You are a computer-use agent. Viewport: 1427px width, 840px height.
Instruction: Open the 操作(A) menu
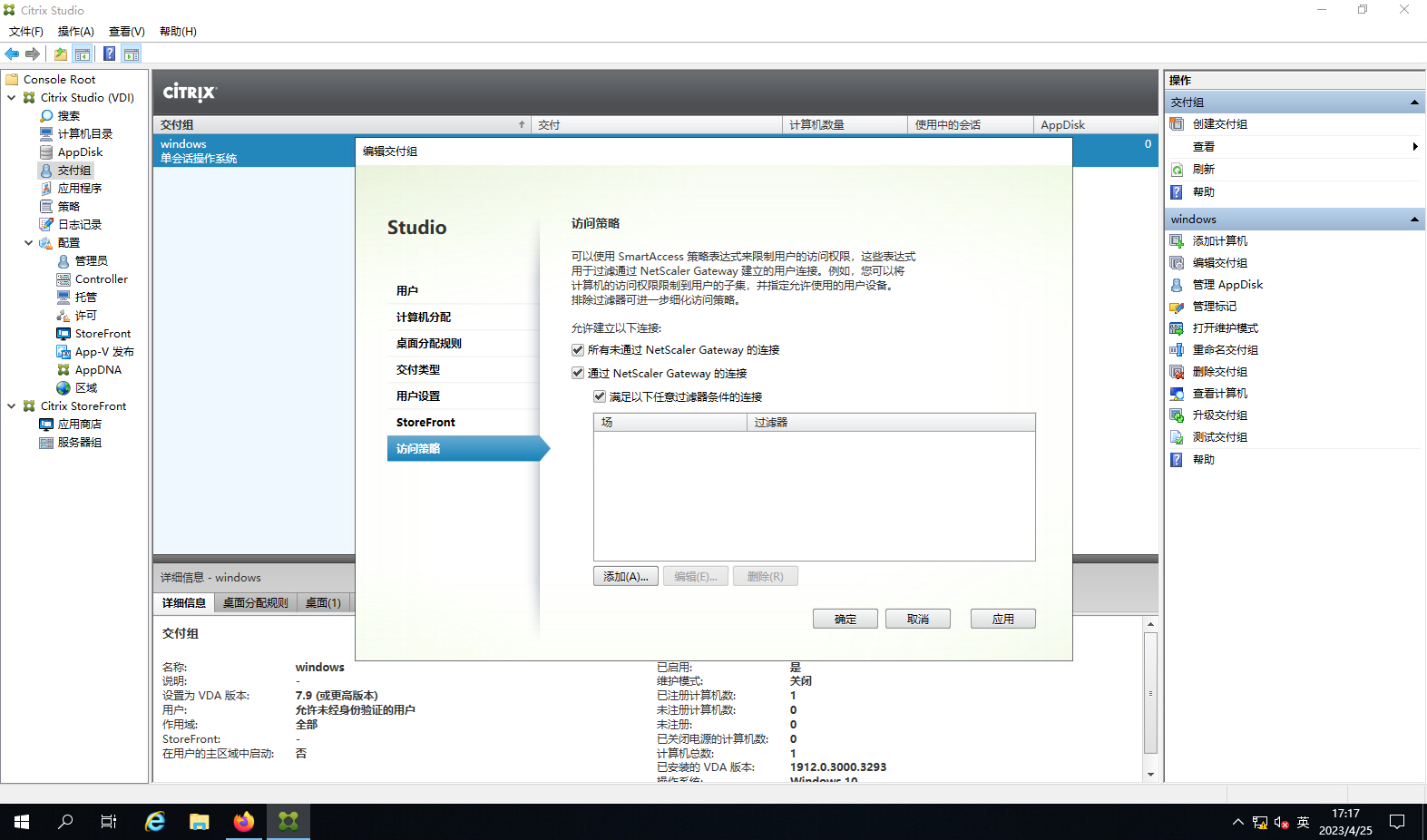[x=75, y=32]
